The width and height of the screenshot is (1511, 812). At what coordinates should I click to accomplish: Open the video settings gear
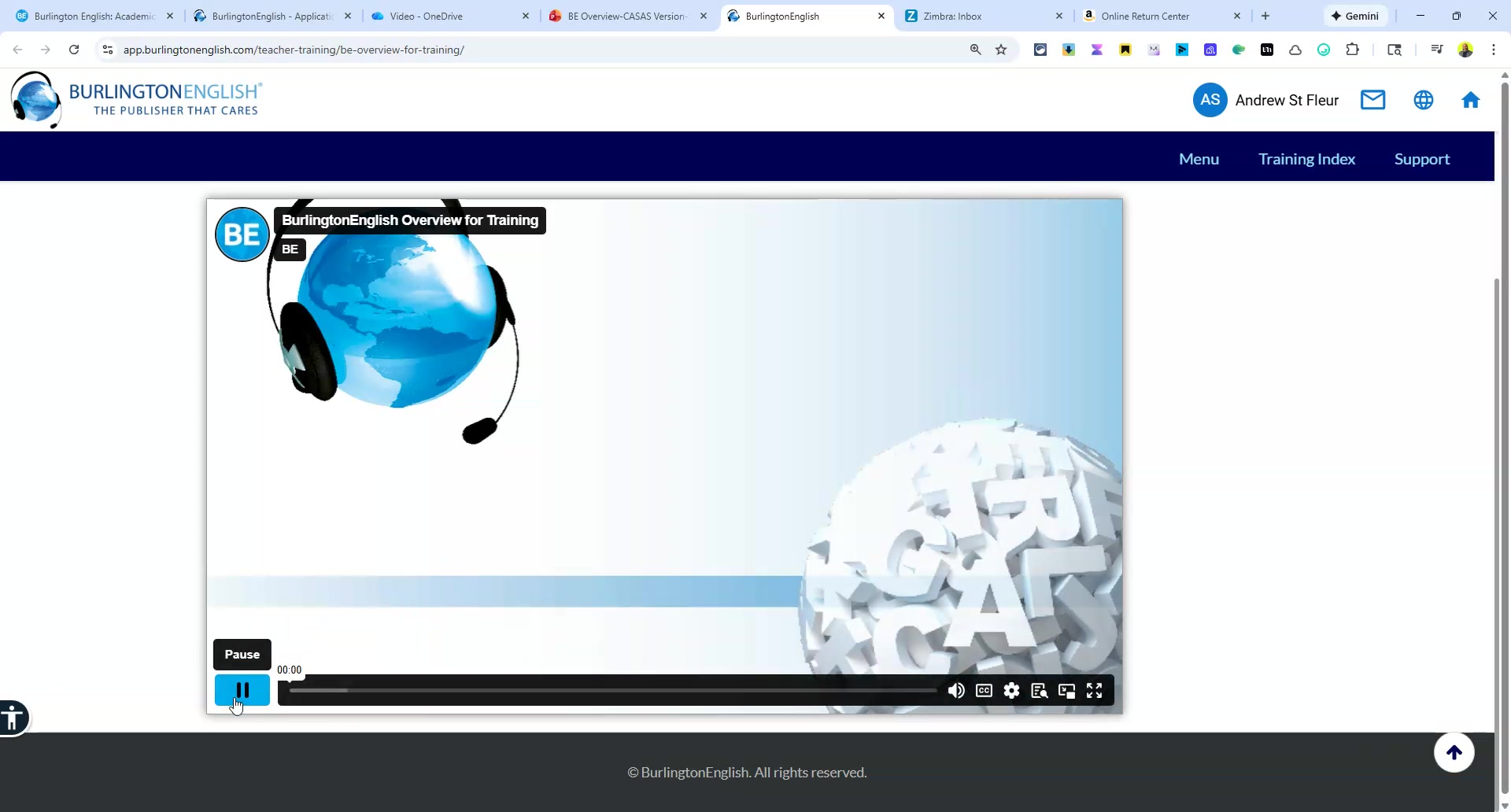click(x=1011, y=691)
